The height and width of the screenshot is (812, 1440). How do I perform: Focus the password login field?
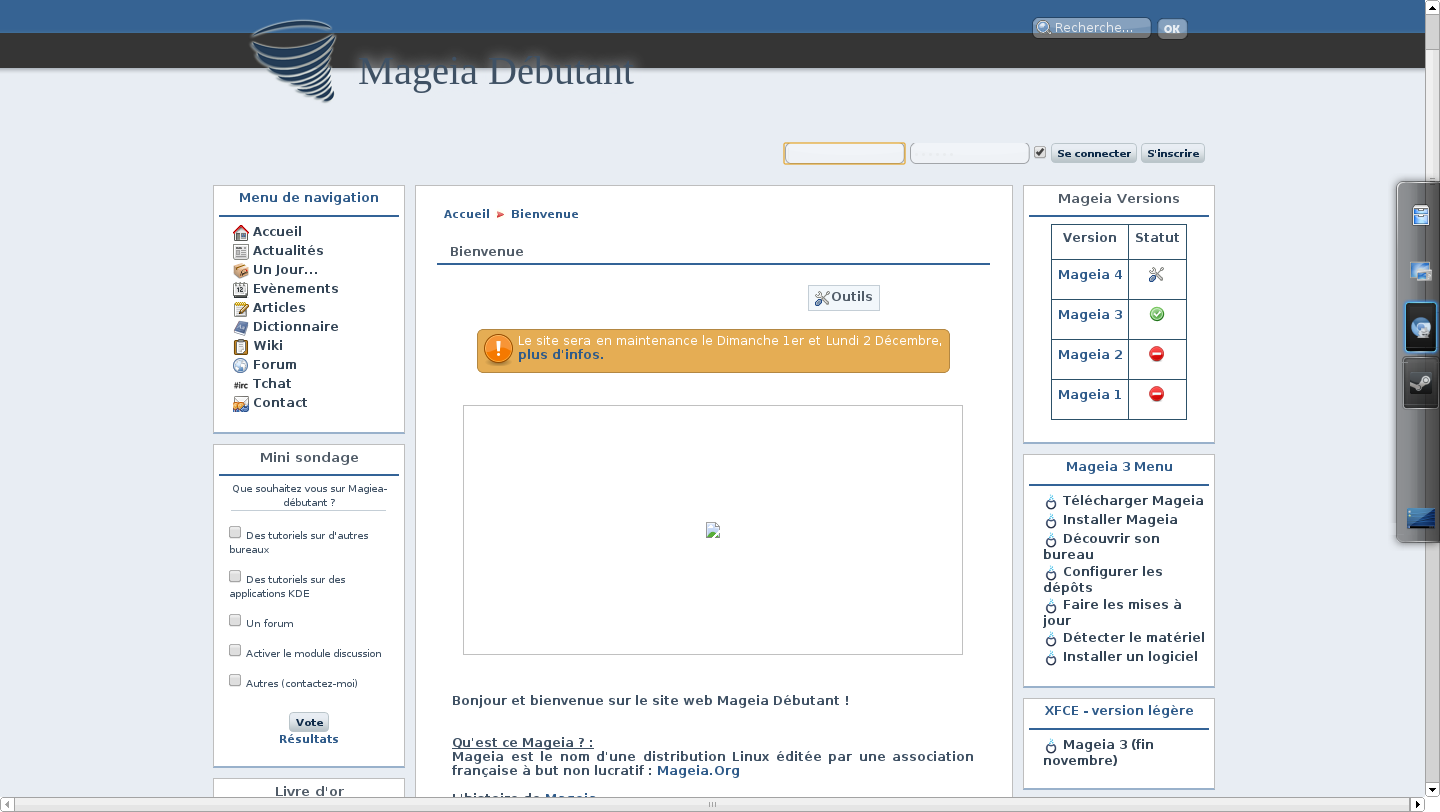[x=969, y=153]
